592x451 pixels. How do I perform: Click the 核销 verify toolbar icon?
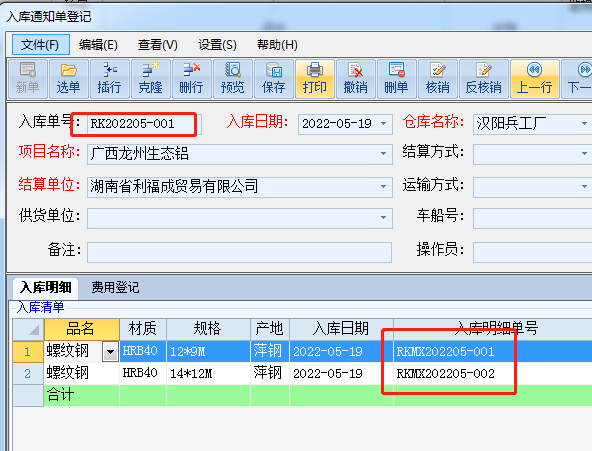coord(438,79)
